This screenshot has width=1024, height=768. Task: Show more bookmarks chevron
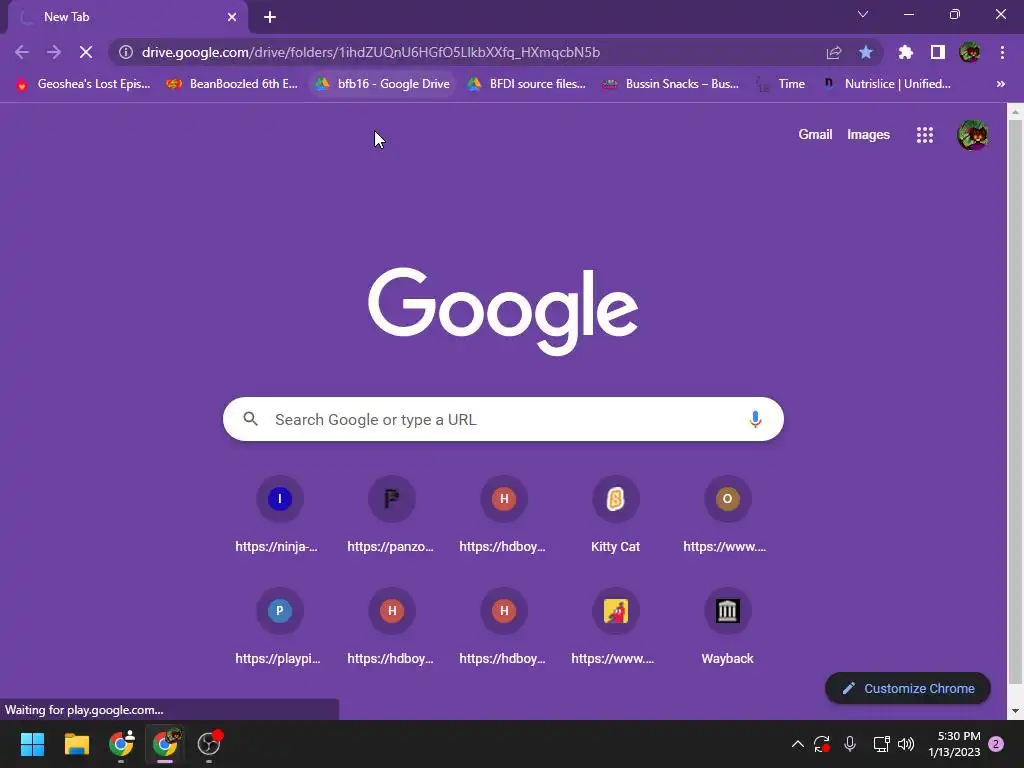point(1000,84)
